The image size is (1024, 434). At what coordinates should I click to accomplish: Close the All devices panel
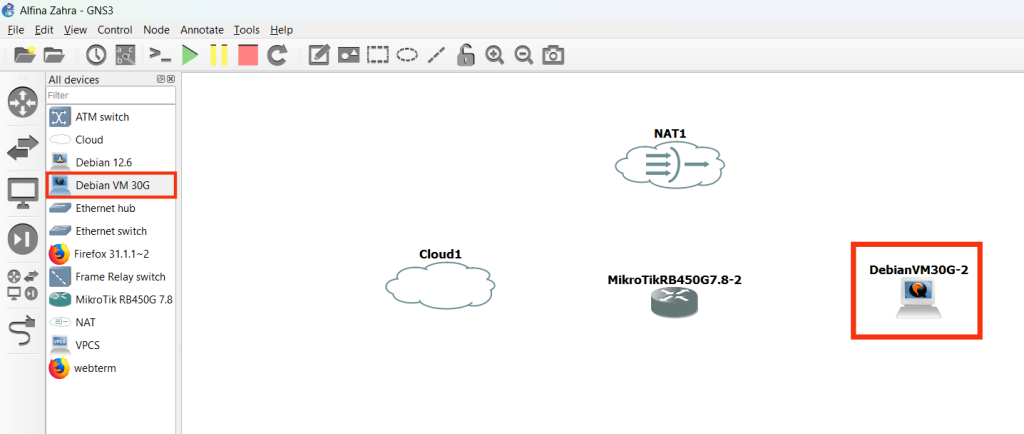pos(171,79)
